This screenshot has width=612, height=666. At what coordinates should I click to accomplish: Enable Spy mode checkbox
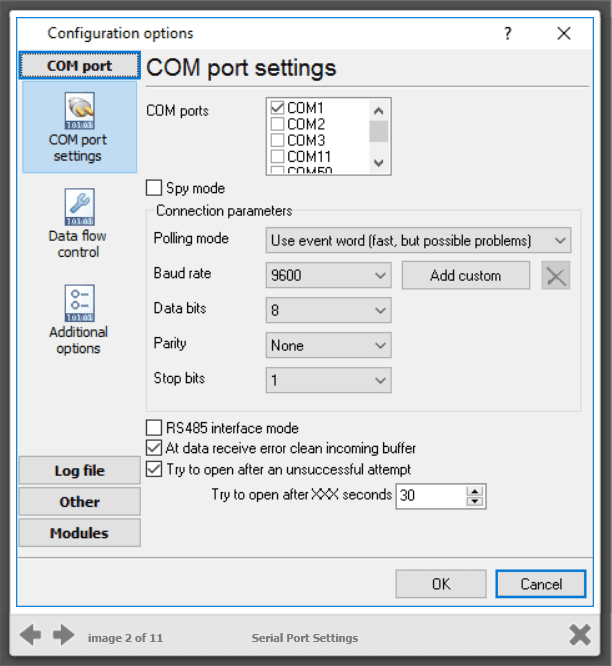tap(154, 188)
